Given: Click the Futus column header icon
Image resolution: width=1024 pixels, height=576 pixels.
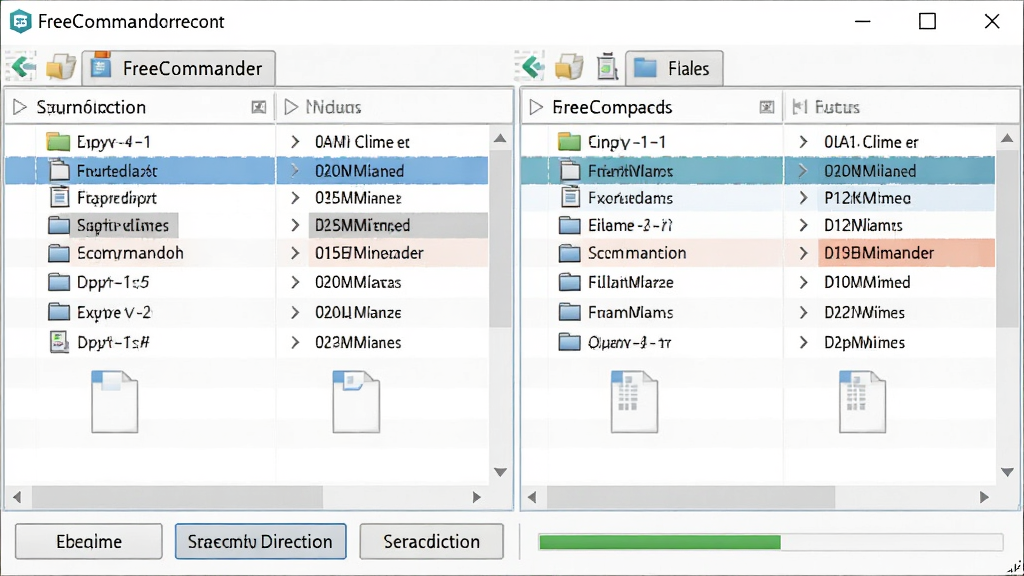Looking at the screenshot, I should coord(799,107).
